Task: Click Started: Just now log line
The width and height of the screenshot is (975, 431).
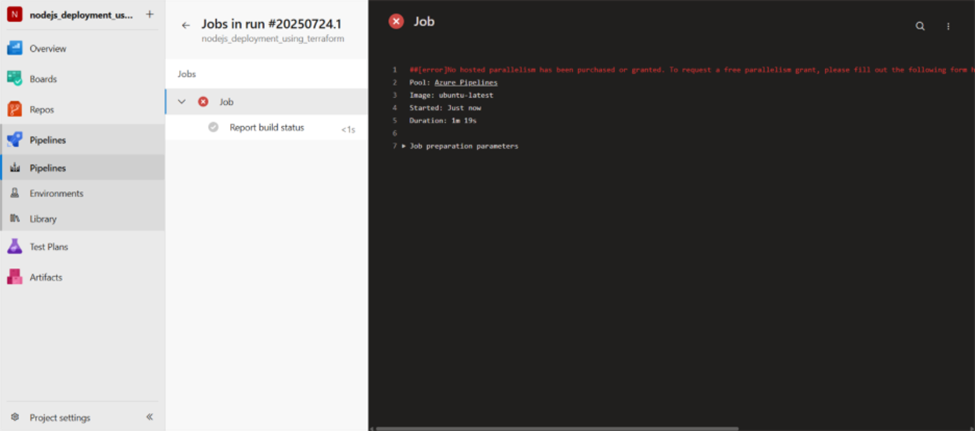Action: click(x=445, y=108)
